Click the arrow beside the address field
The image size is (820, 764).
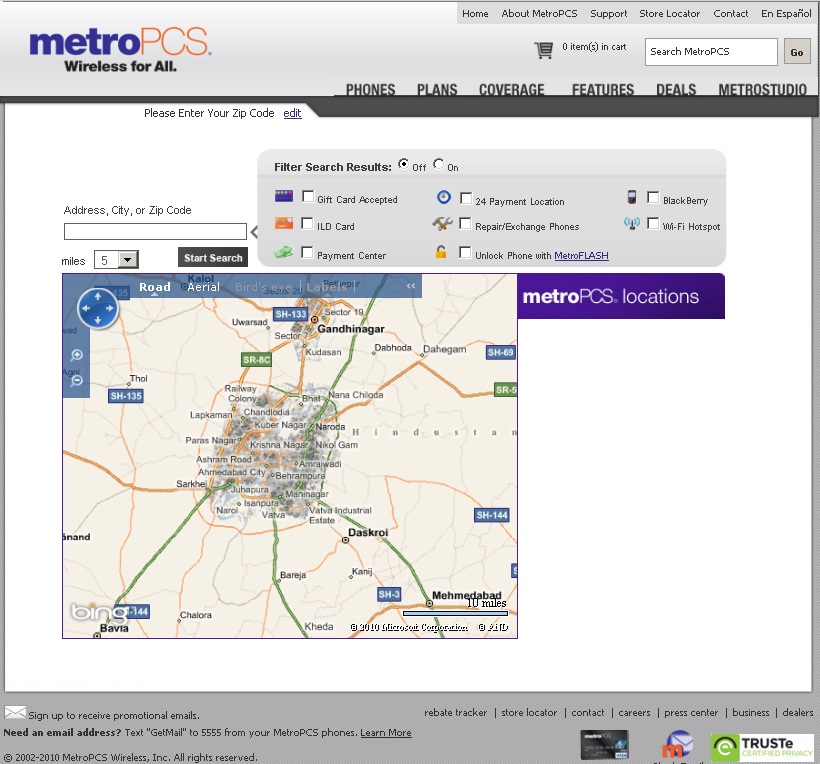point(254,232)
